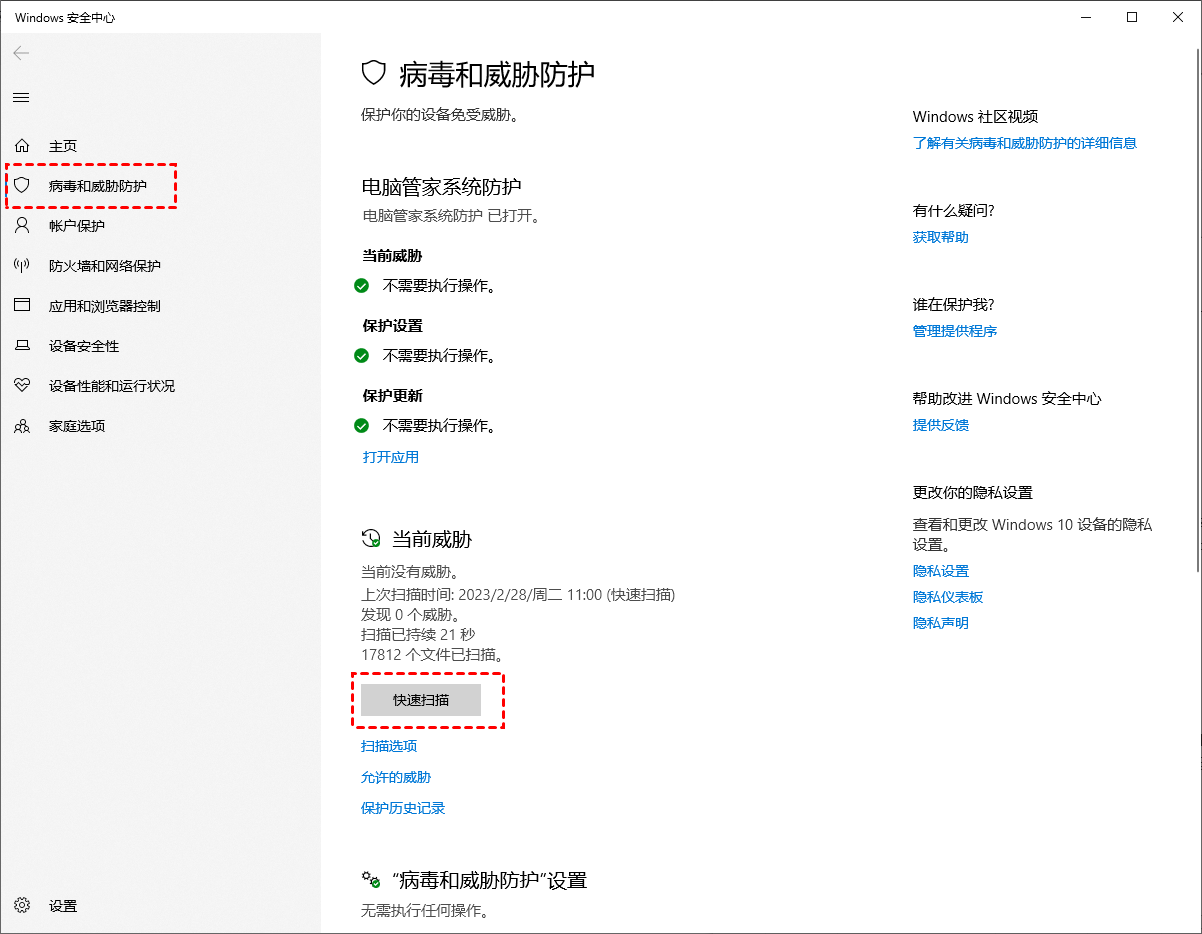This screenshot has width=1202, height=934.
Task: Click the 17812 个文件已扫描 text
Action: point(432,654)
